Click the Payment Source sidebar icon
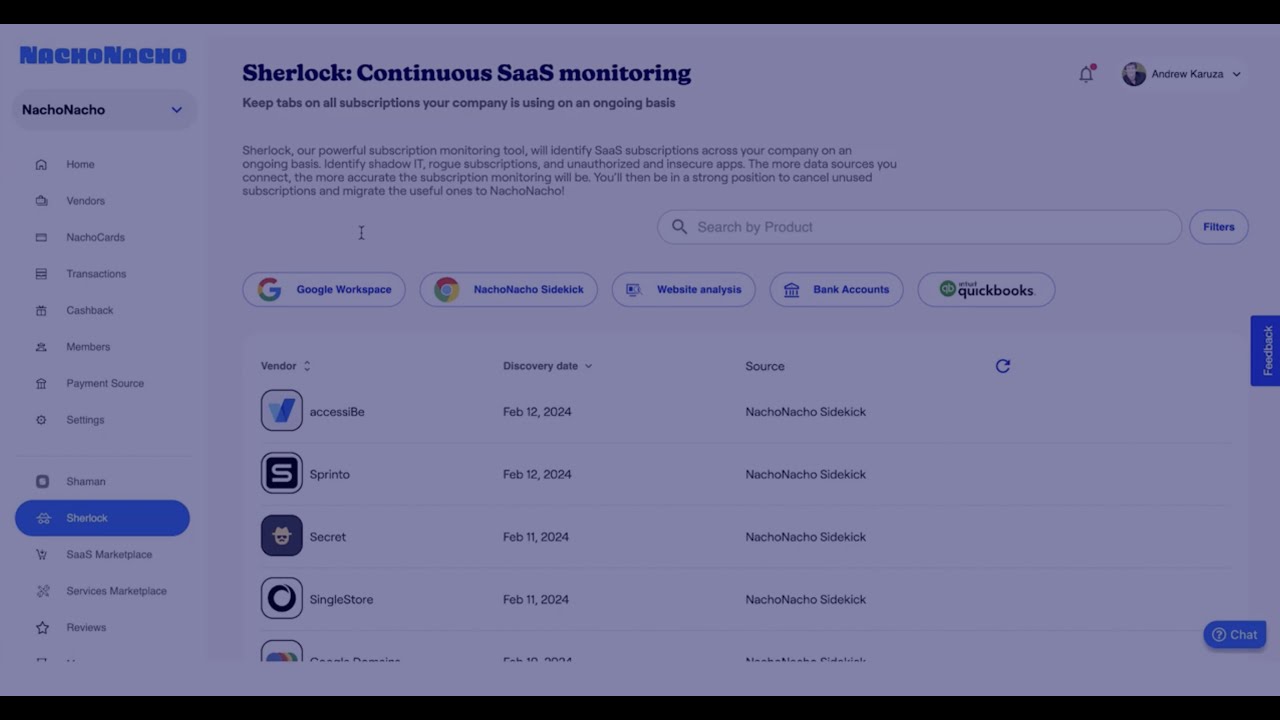This screenshot has height=720, width=1280. (x=41, y=384)
